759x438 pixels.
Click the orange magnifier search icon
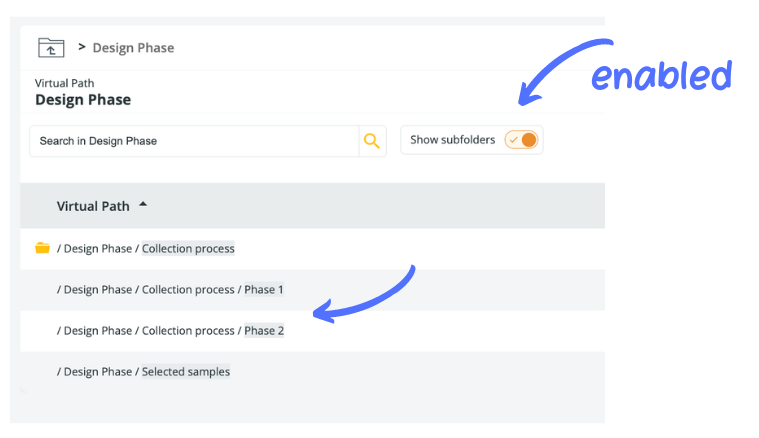point(372,141)
